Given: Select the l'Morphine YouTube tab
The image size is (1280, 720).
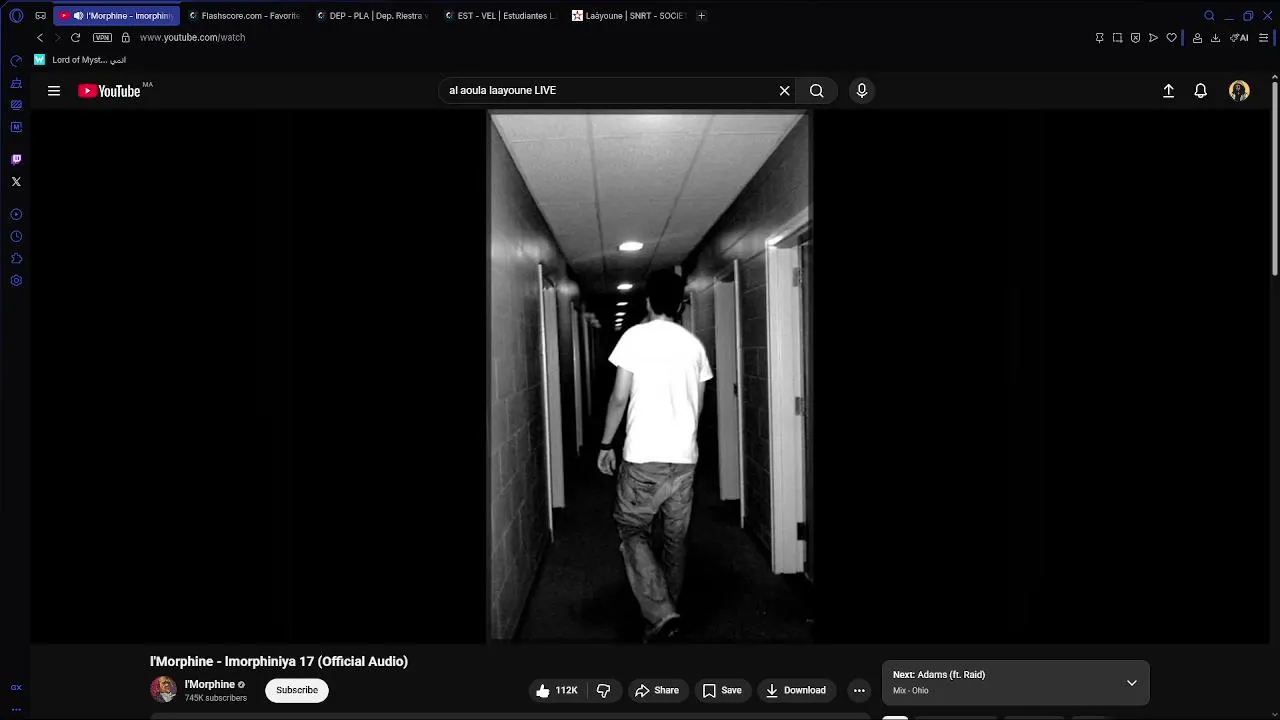Looking at the screenshot, I should (x=117, y=16).
